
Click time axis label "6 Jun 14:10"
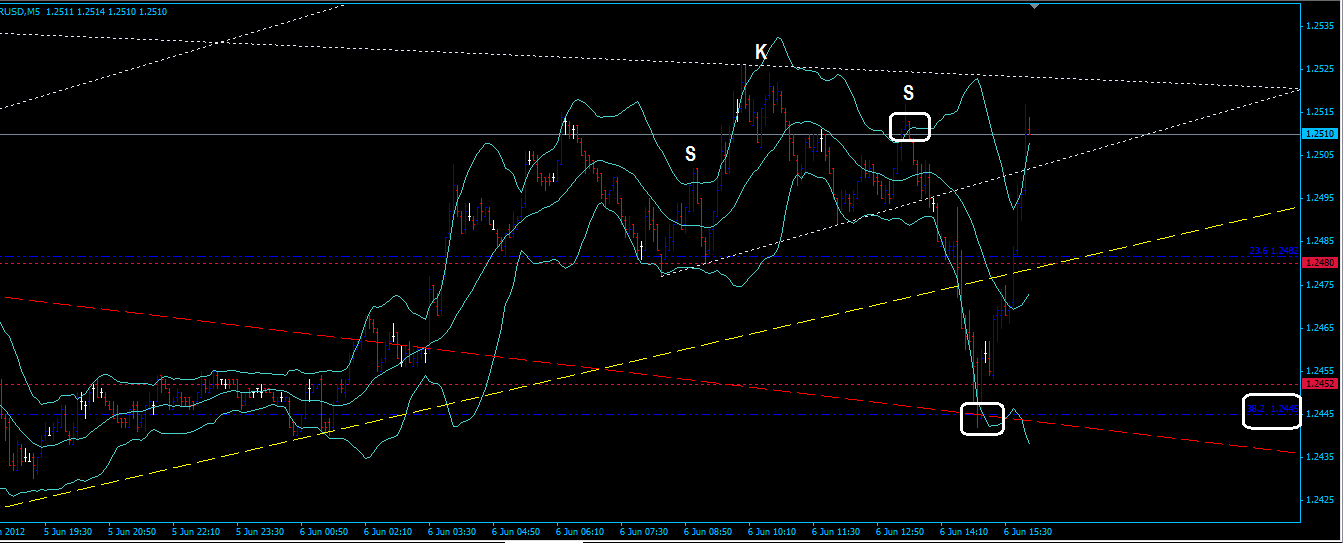tap(965, 533)
